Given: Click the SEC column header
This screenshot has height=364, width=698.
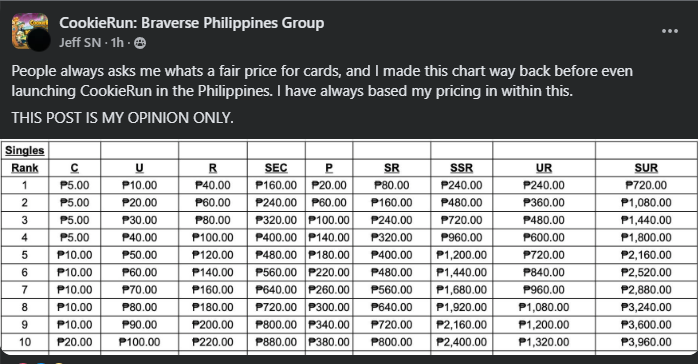Looking at the screenshot, I should pos(276,168).
